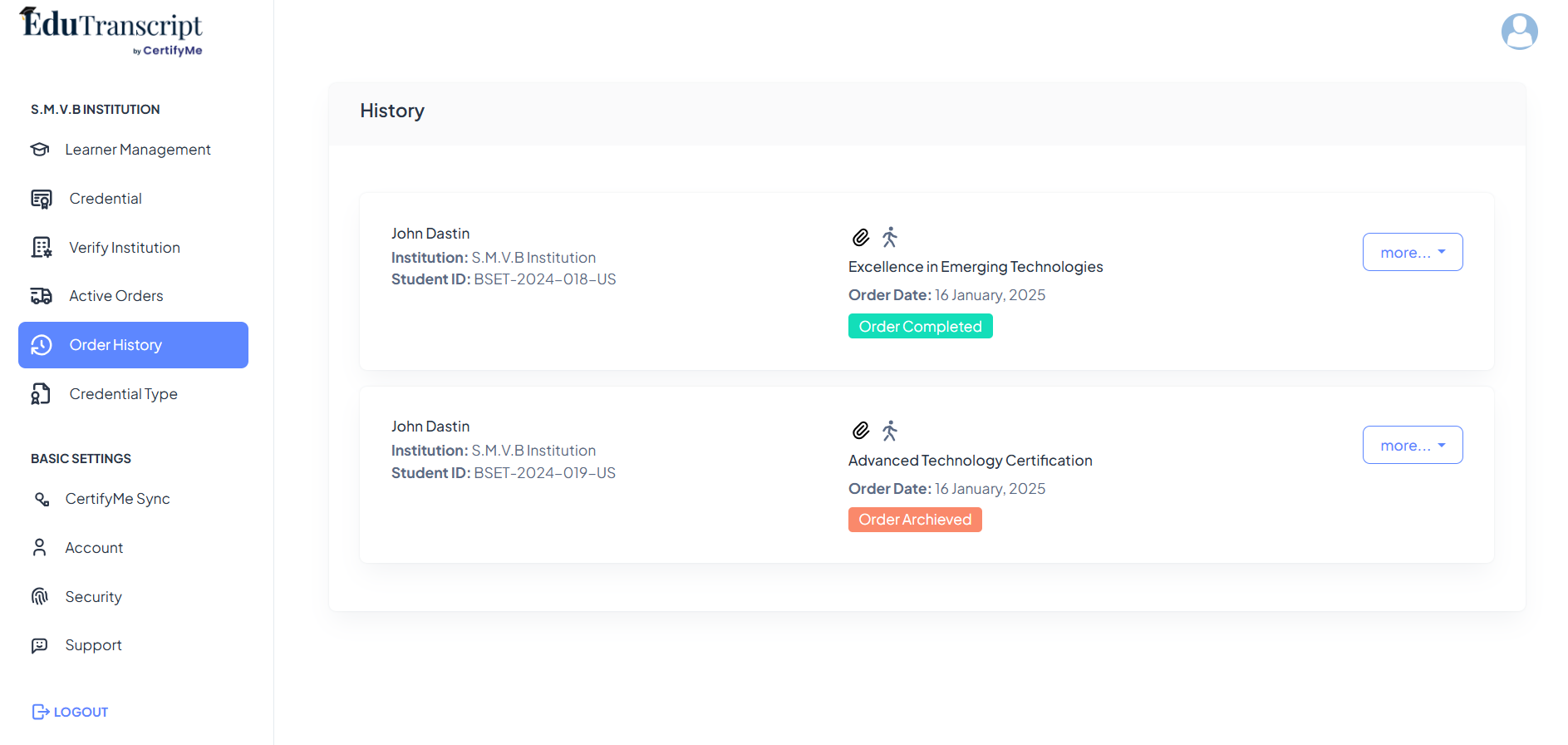Click the truck icon beside Active Orders
Screen dimensions: 1568x745
42,296
